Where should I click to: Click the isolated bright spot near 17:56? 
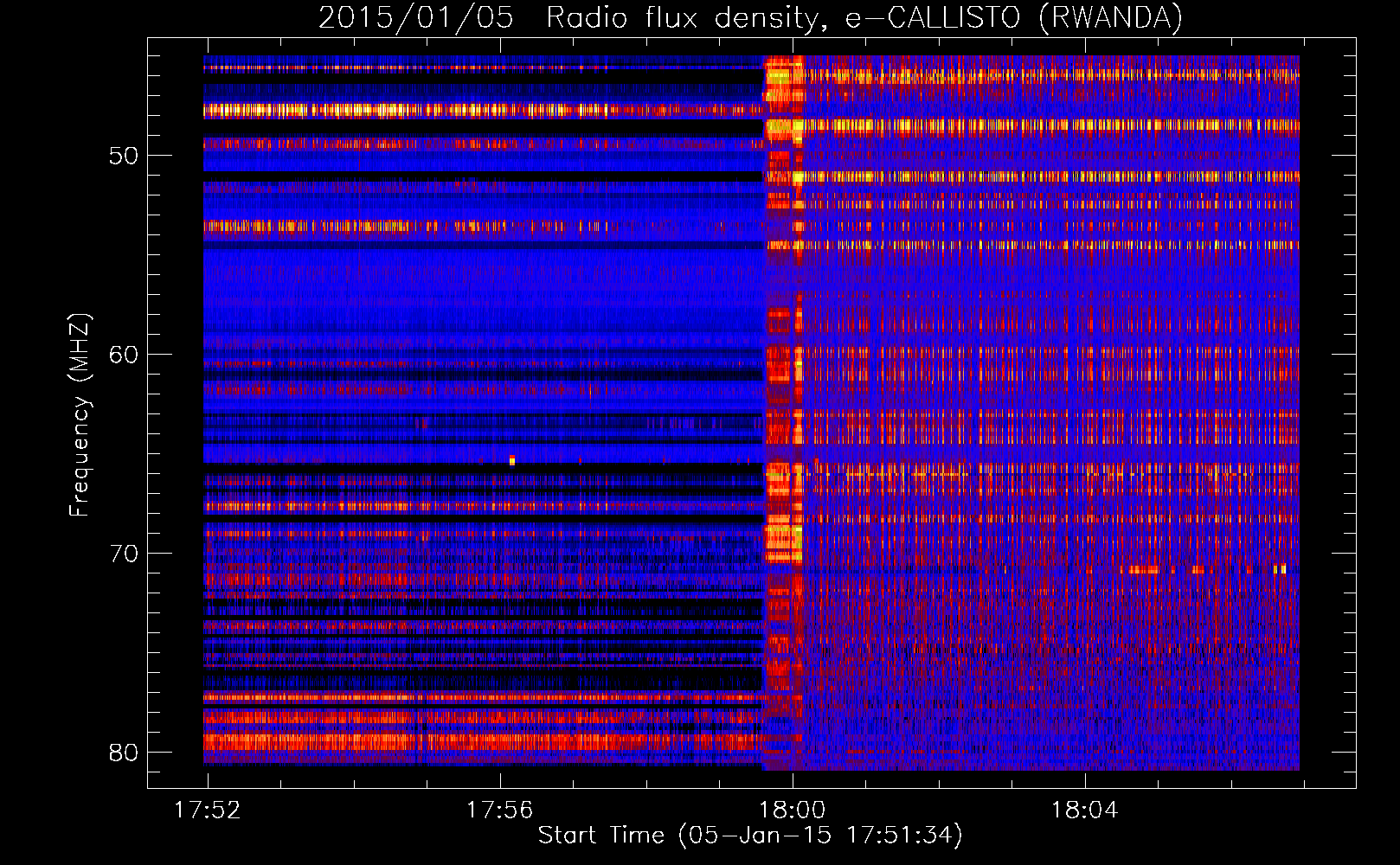pos(512,460)
